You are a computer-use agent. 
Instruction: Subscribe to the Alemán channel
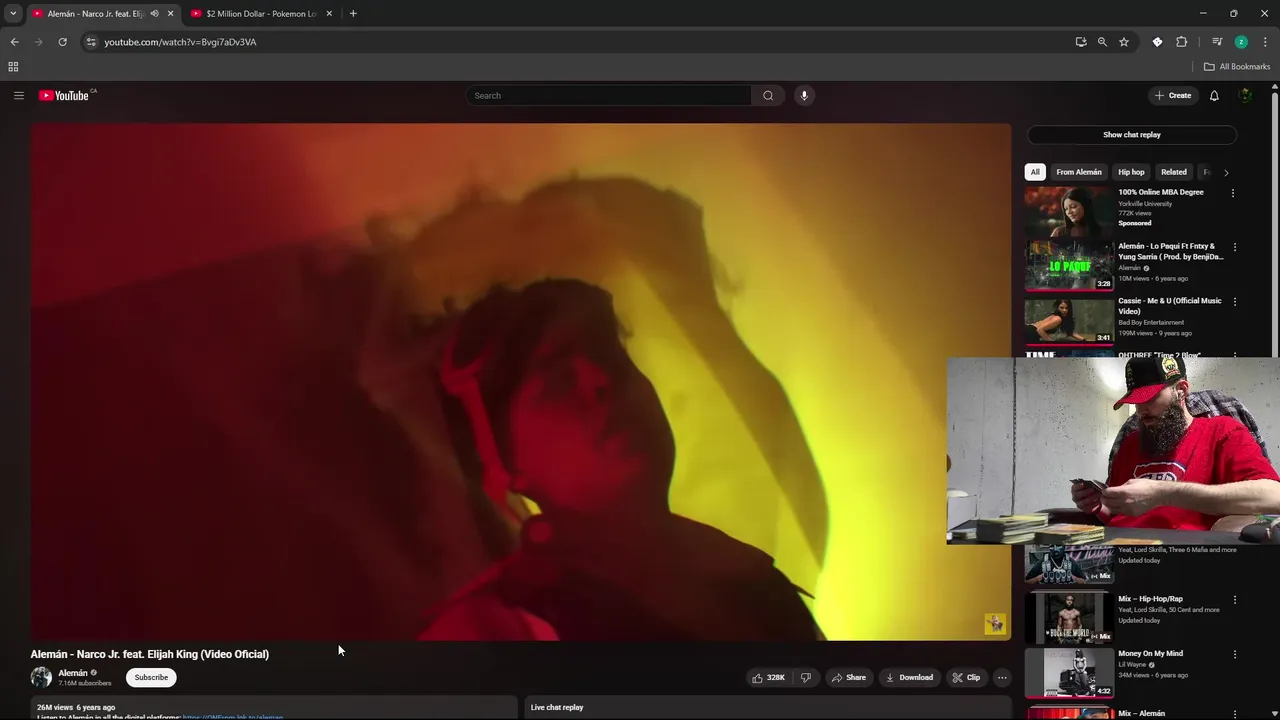151,677
